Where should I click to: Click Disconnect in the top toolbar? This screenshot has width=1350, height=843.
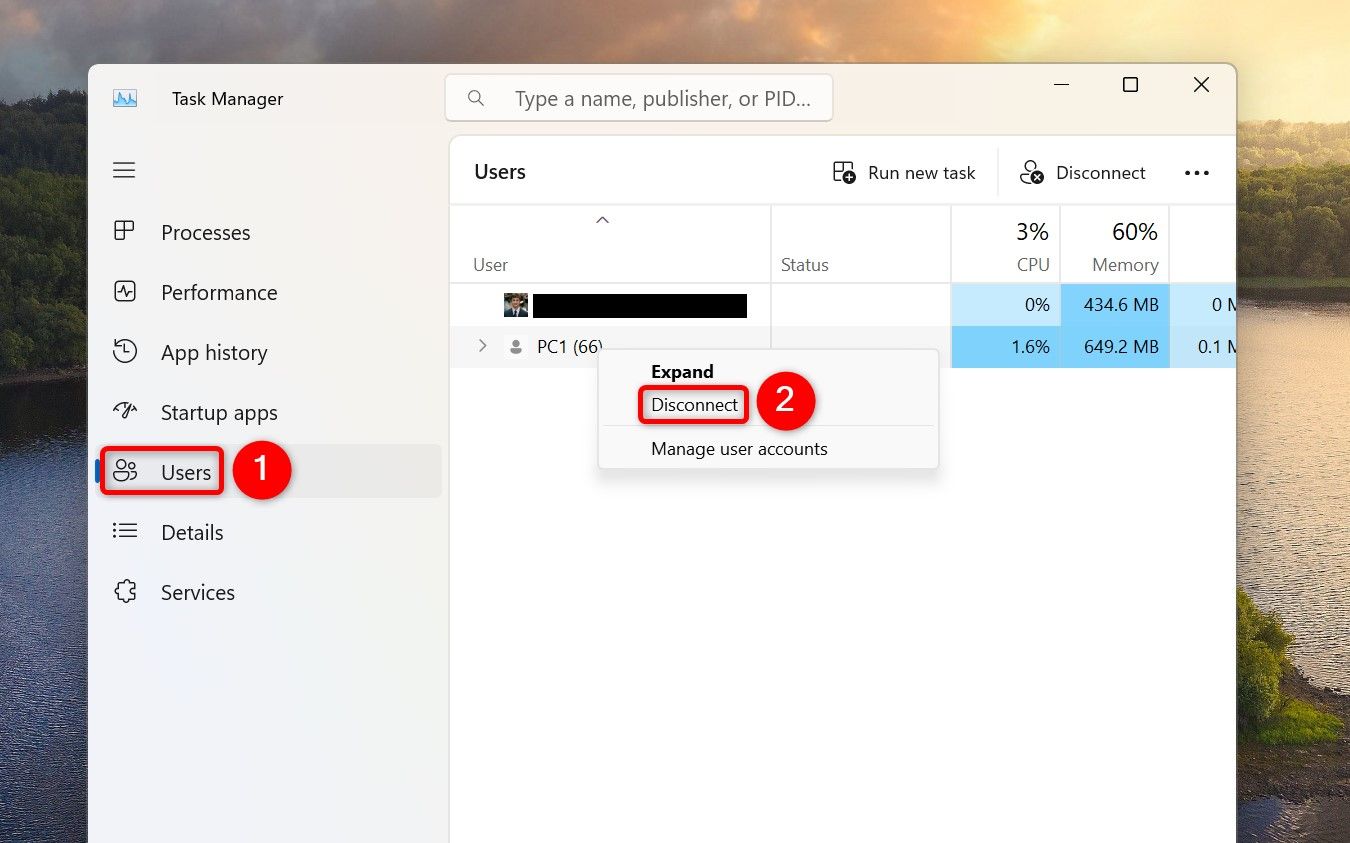[x=1083, y=172]
